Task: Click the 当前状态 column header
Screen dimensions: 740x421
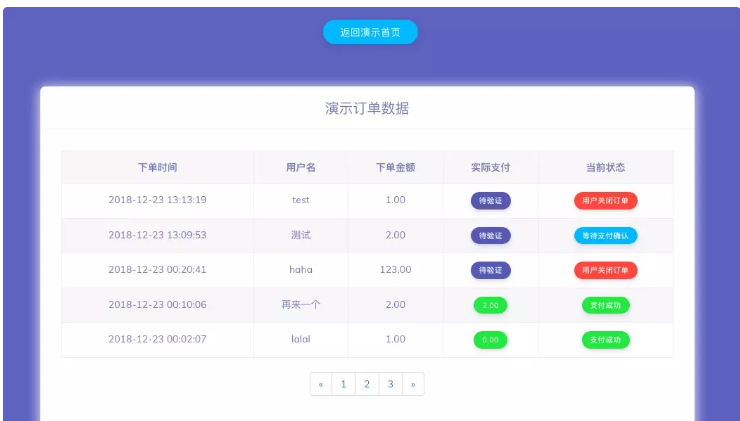Action: coord(605,167)
